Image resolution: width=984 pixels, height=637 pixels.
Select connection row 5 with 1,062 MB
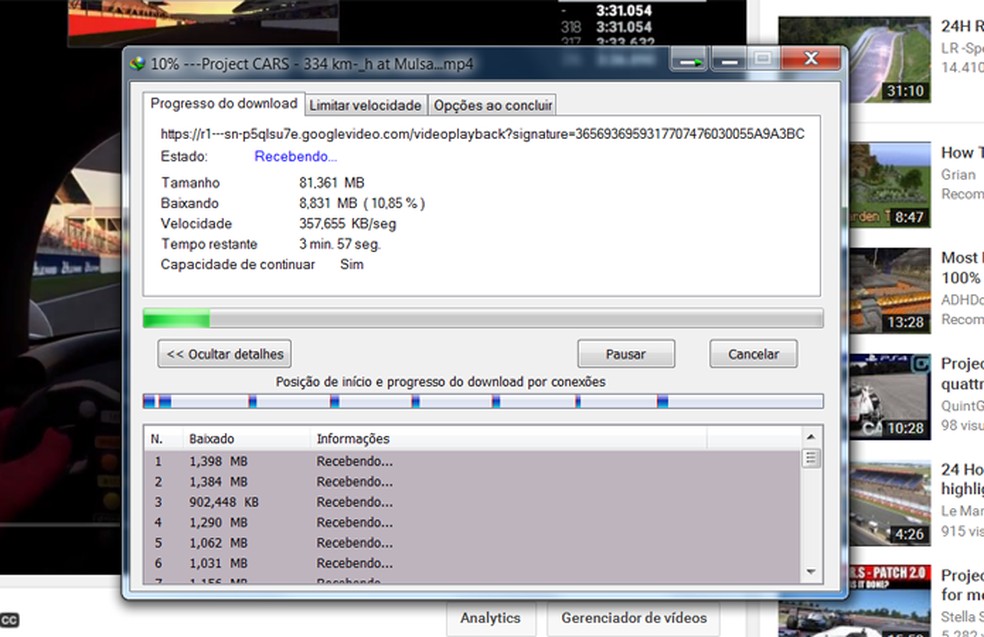(473, 543)
